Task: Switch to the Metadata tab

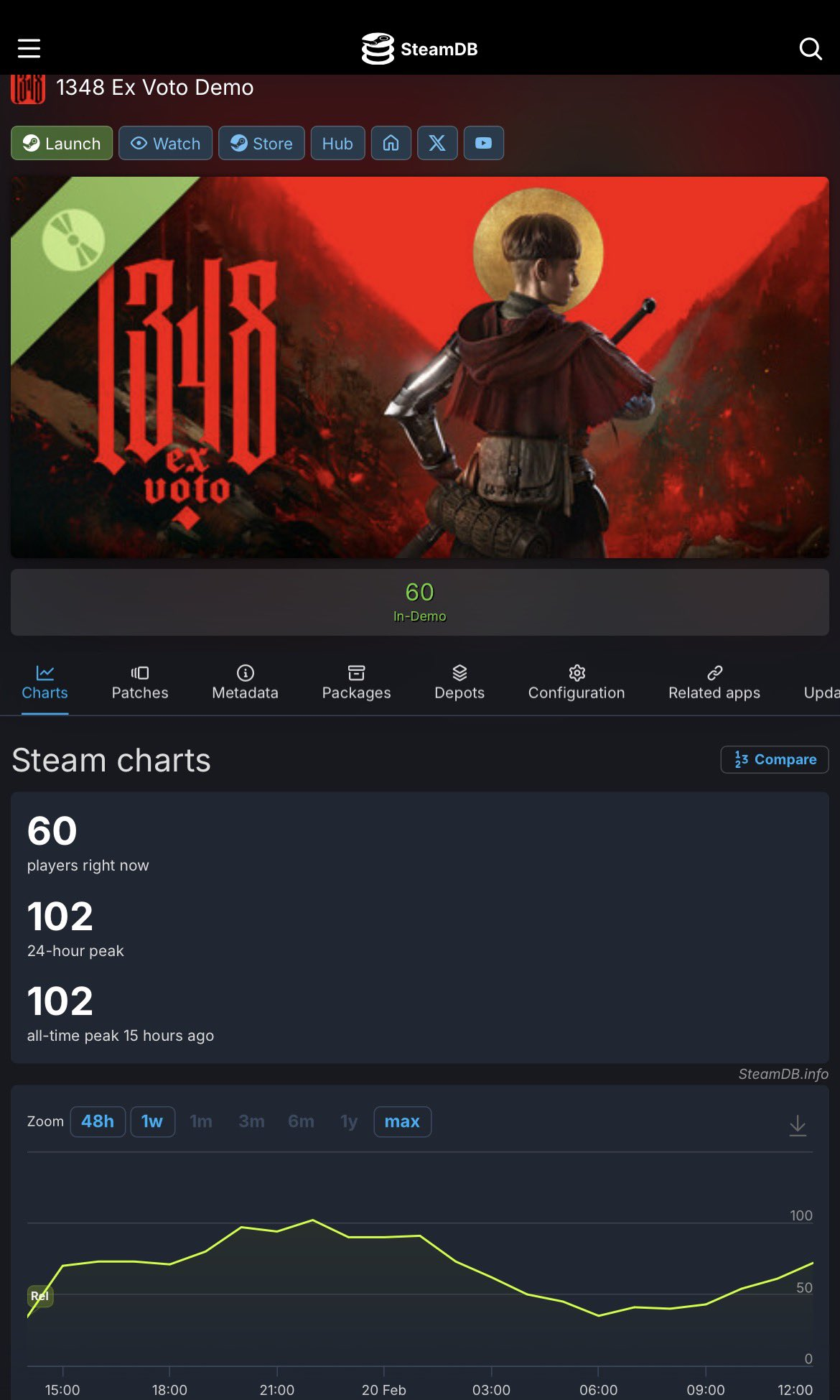Action: point(245,683)
